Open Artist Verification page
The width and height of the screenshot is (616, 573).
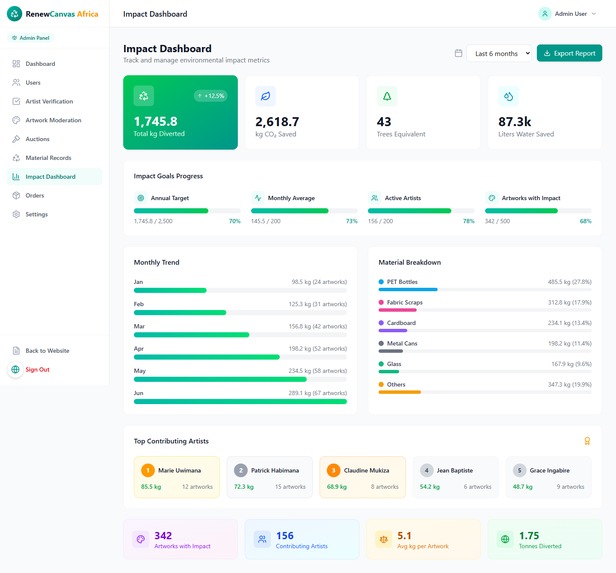[x=55, y=101]
